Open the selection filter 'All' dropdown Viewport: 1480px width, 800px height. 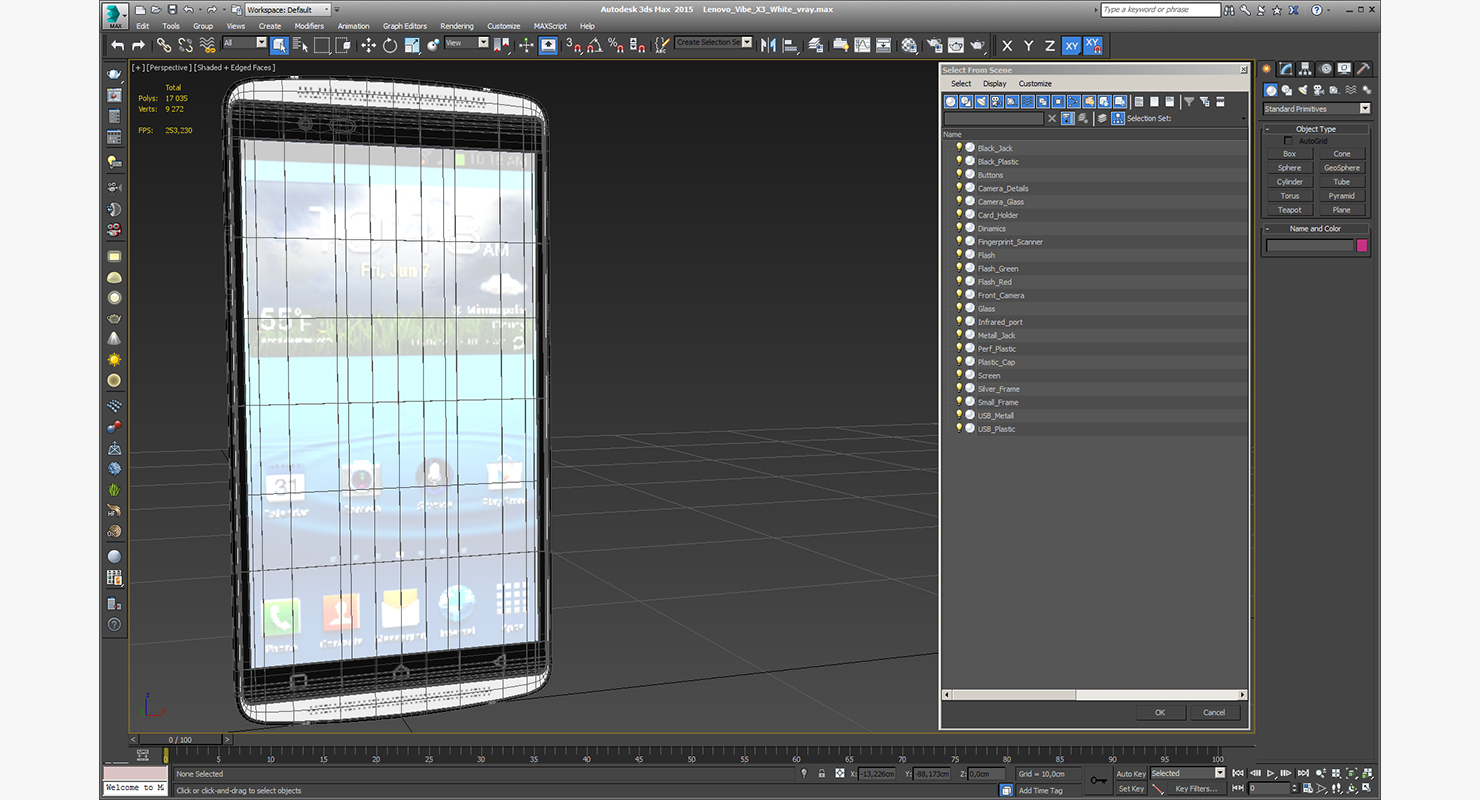(x=245, y=43)
